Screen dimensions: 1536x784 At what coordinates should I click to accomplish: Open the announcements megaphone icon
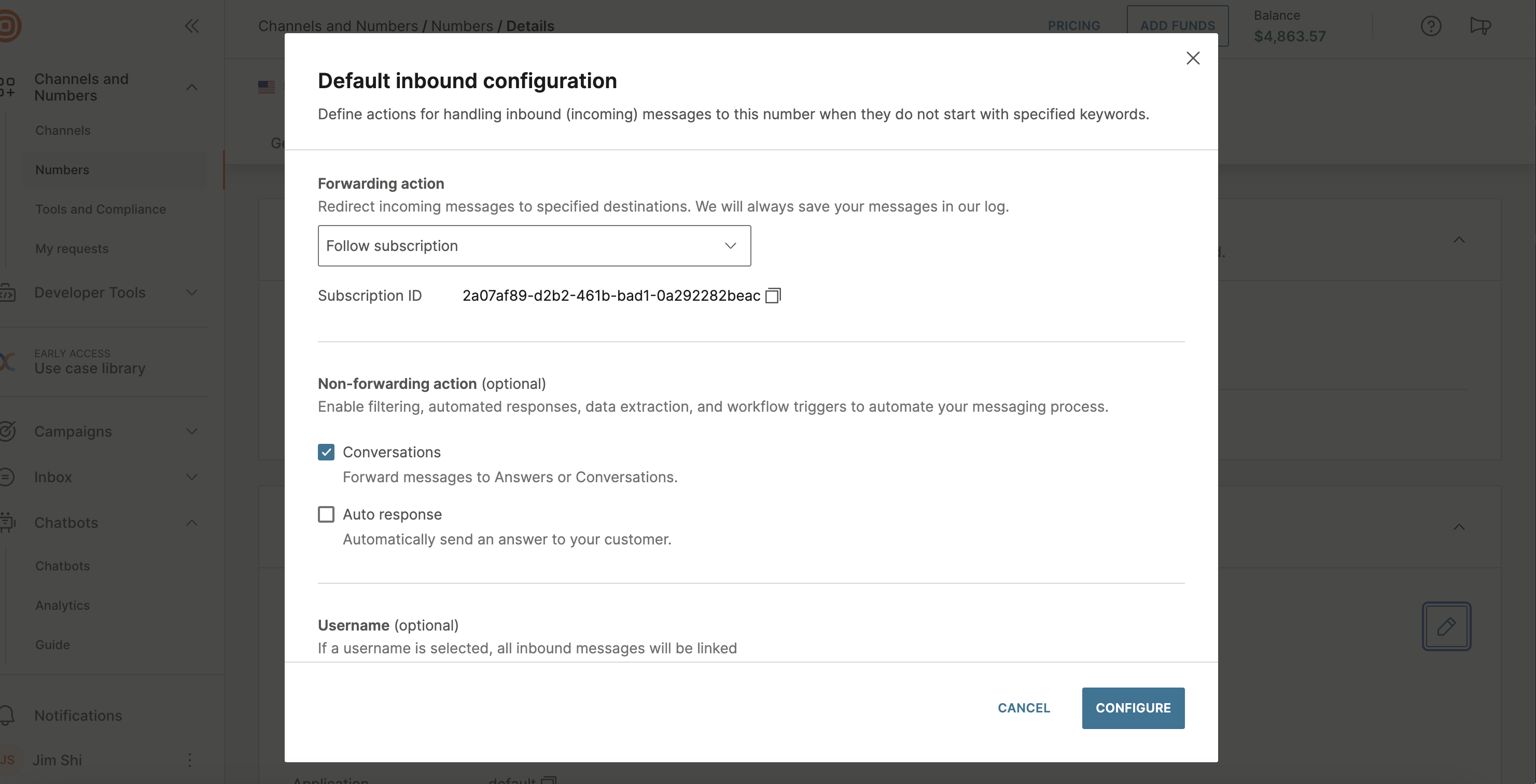point(1480,25)
